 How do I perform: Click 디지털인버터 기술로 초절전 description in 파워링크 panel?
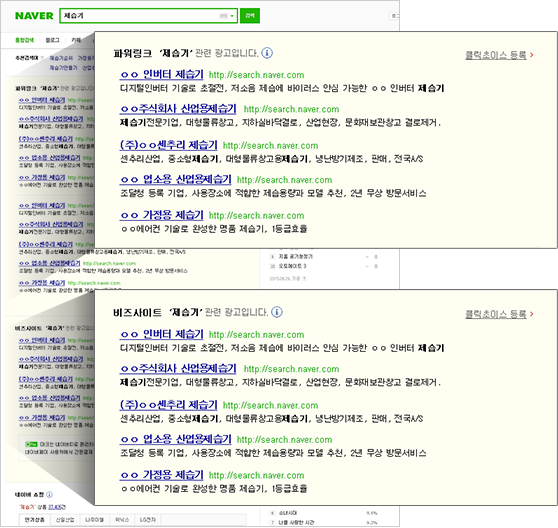[x=282, y=88]
